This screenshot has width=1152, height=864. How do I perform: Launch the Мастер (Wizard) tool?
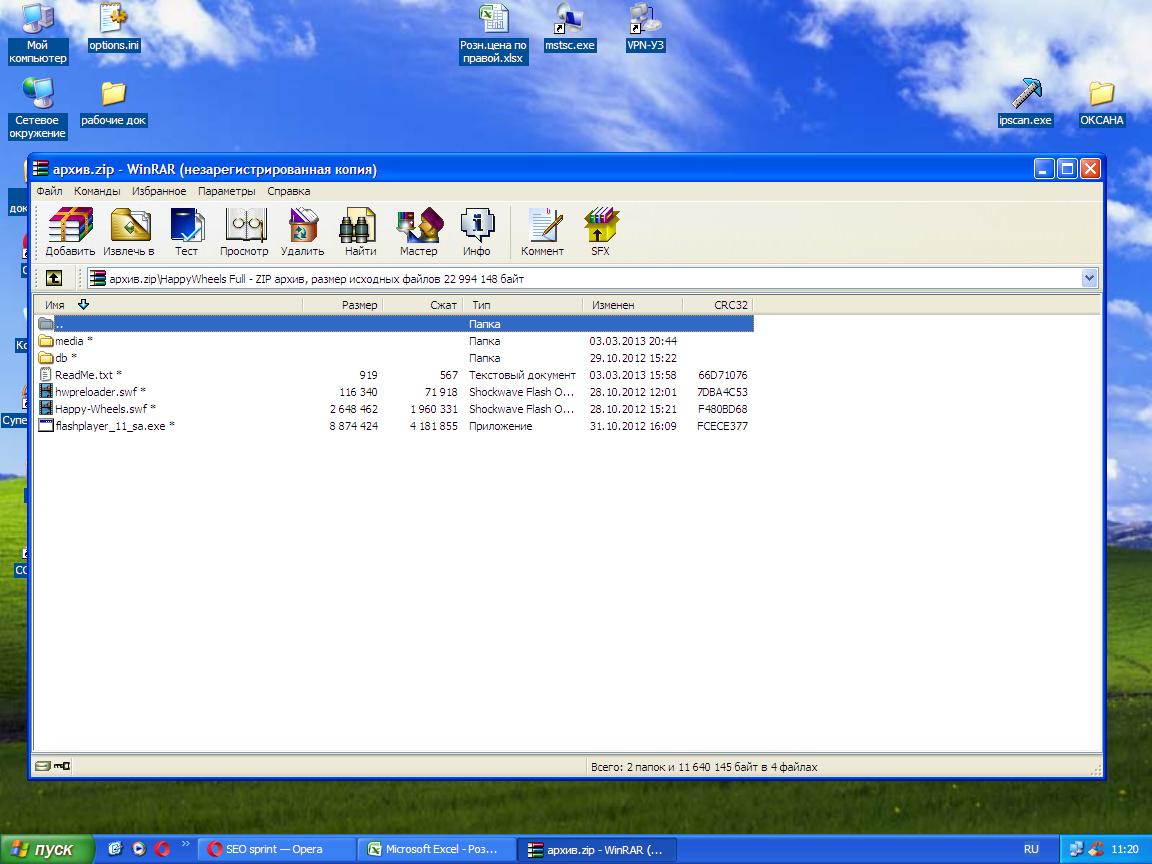coord(419,231)
